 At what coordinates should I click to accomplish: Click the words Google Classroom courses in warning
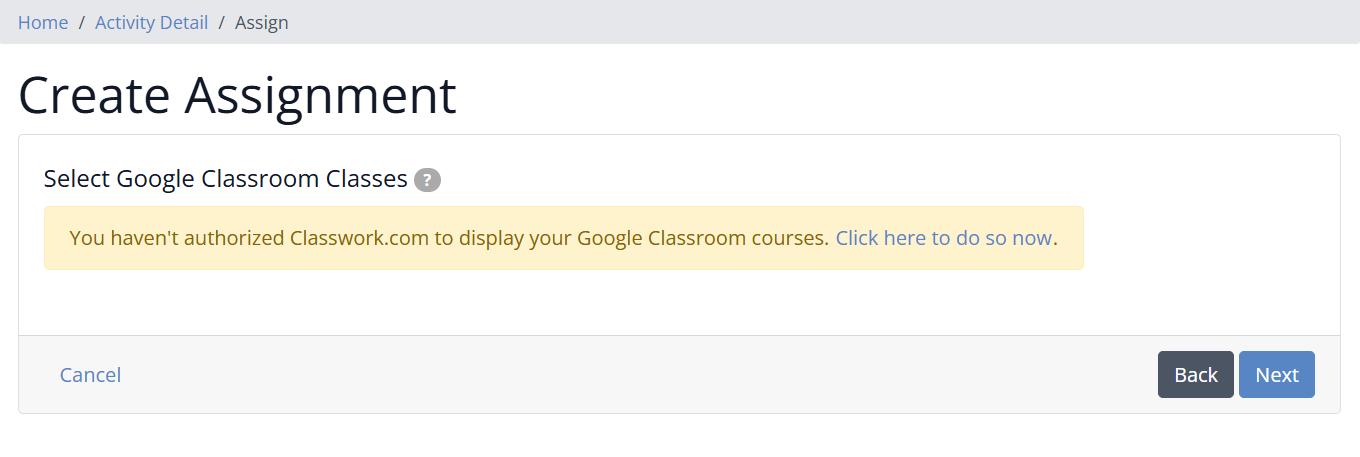point(703,238)
